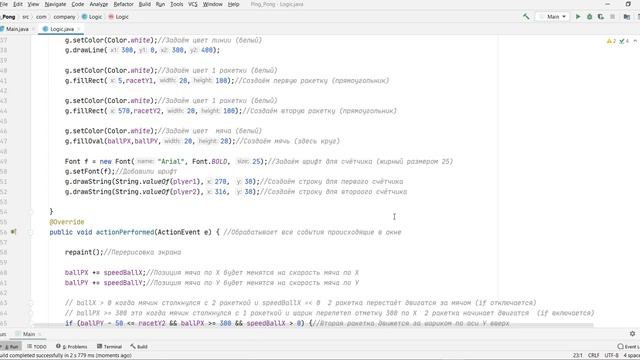The width and height of the screenshot is (640, 360).
Task: Open the Help menu
Action: [233, 4]
